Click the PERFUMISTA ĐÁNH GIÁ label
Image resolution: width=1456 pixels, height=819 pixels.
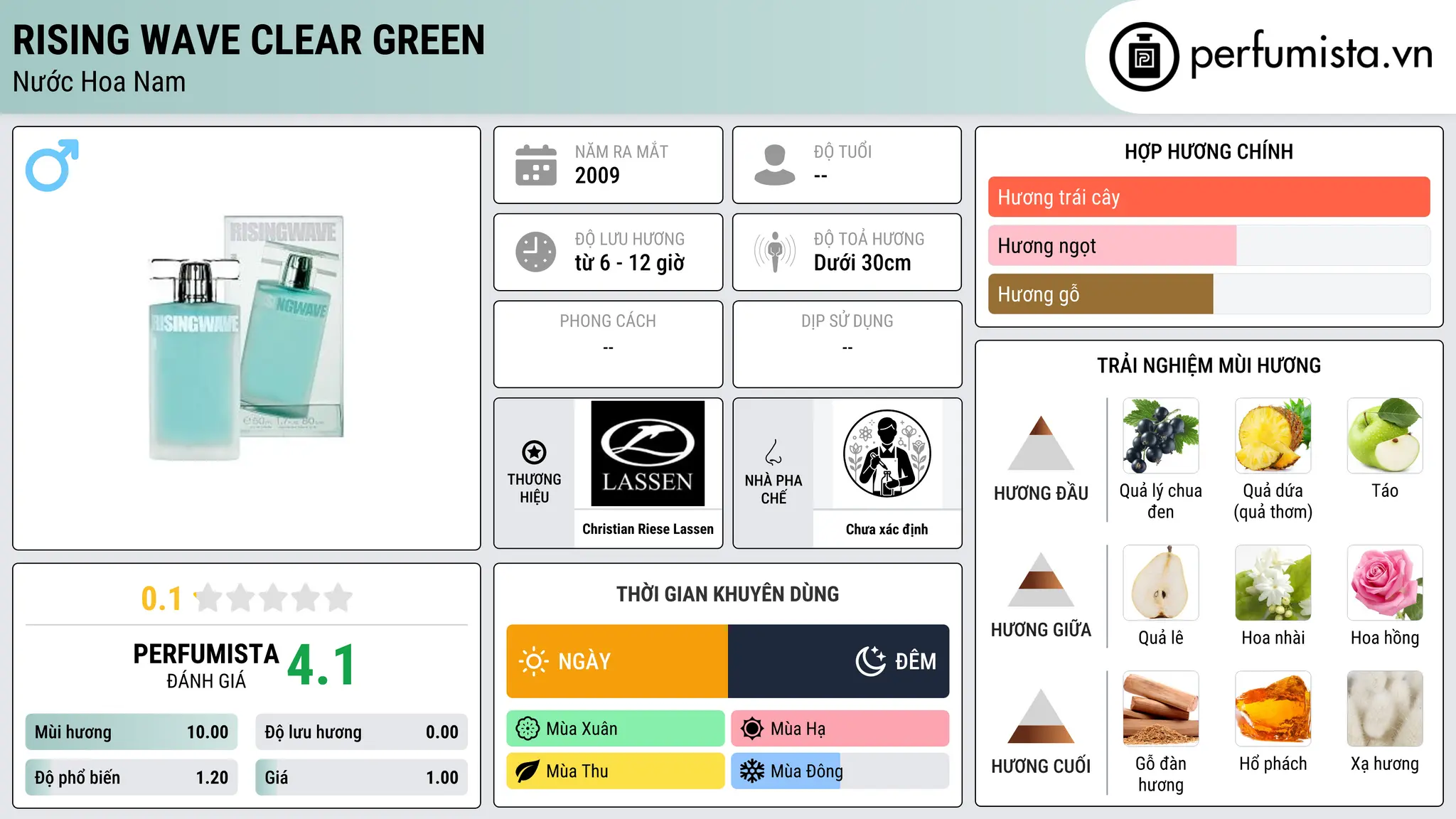click(x=206, y=665)
